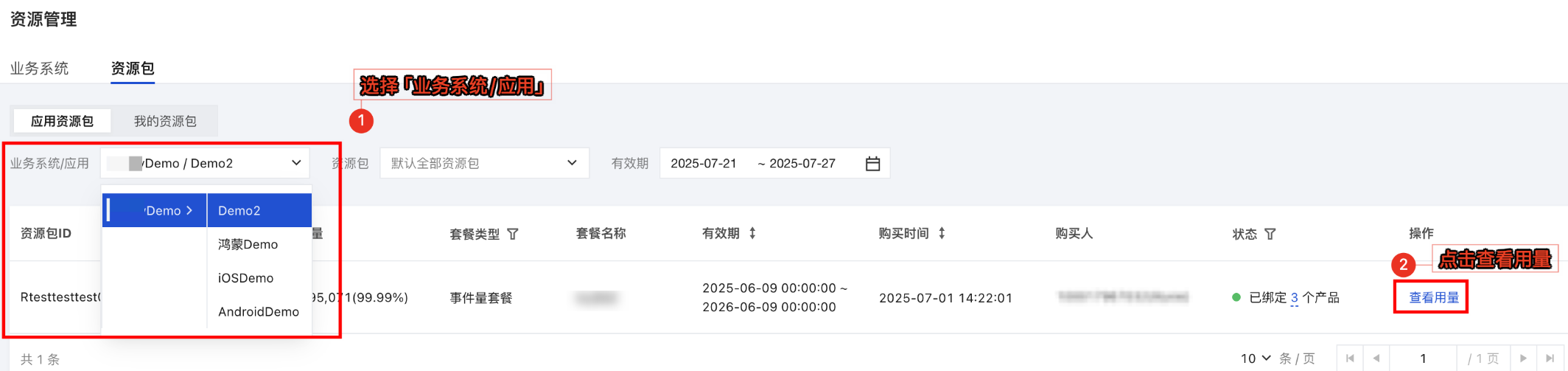This screenshot has height=371, width=1568.
Task: Go to the previous page arrow
Action: [1376, 358]
